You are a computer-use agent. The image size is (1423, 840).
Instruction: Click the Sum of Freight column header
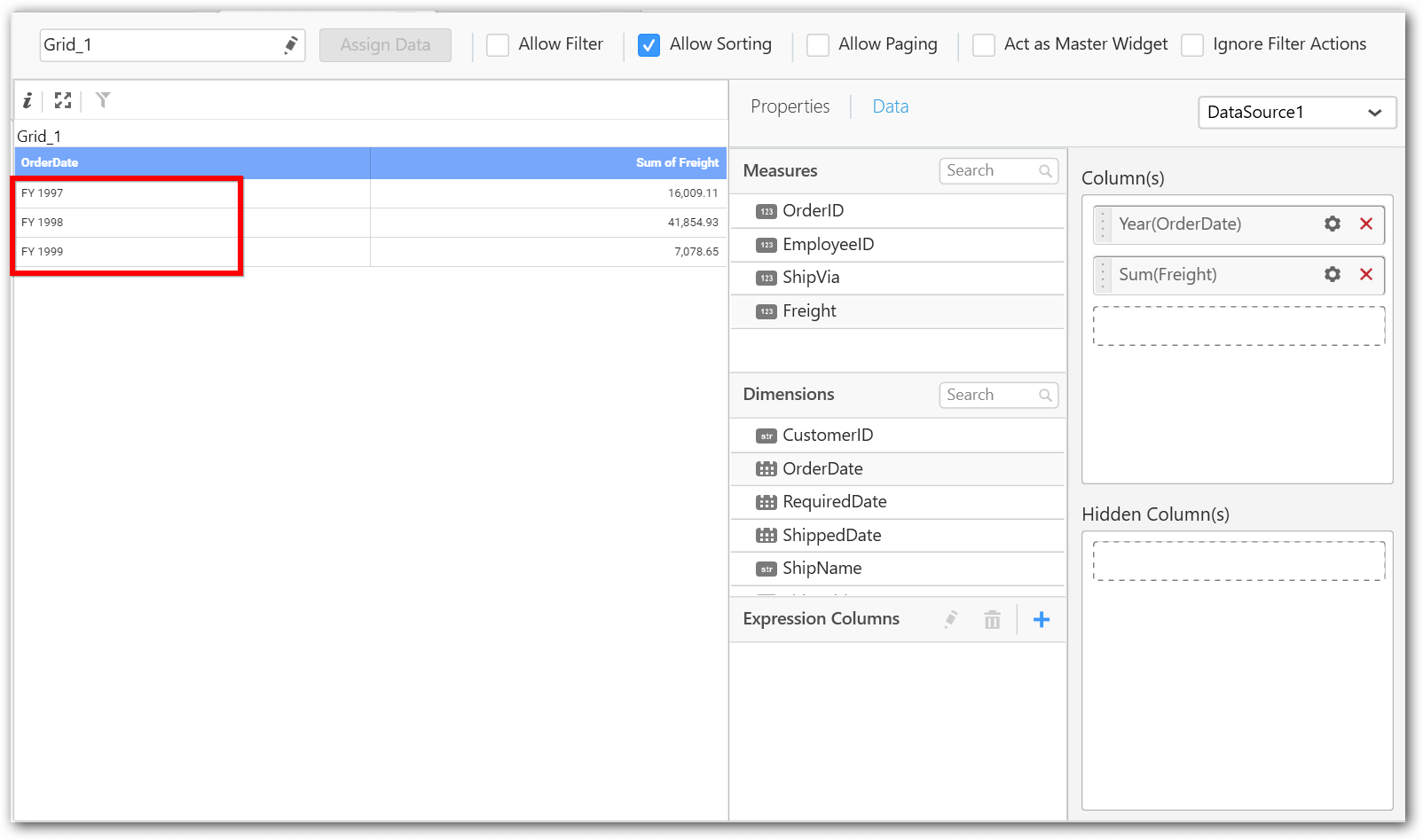[x=677, y=163]
